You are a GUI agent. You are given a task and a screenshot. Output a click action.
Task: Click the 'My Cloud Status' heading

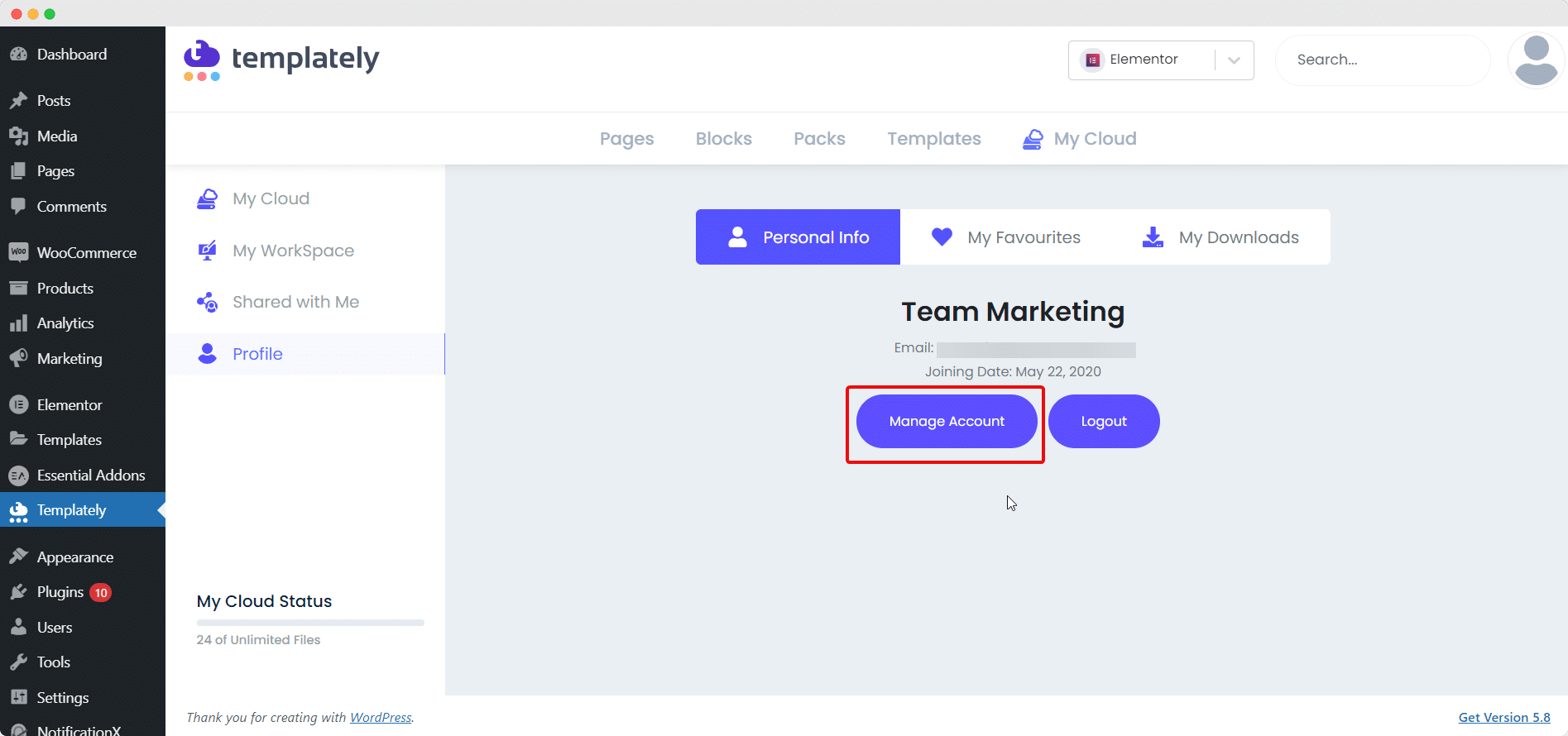click(x=264, y=602)
